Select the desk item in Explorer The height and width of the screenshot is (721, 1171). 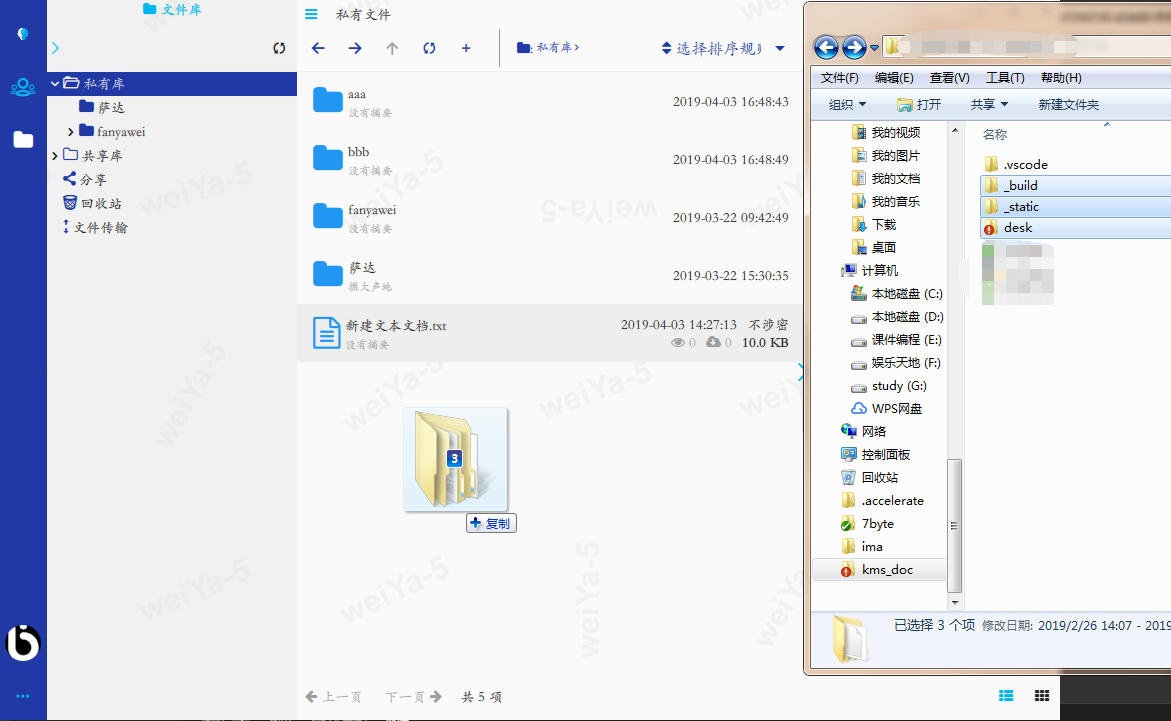tap(1075, 228)
